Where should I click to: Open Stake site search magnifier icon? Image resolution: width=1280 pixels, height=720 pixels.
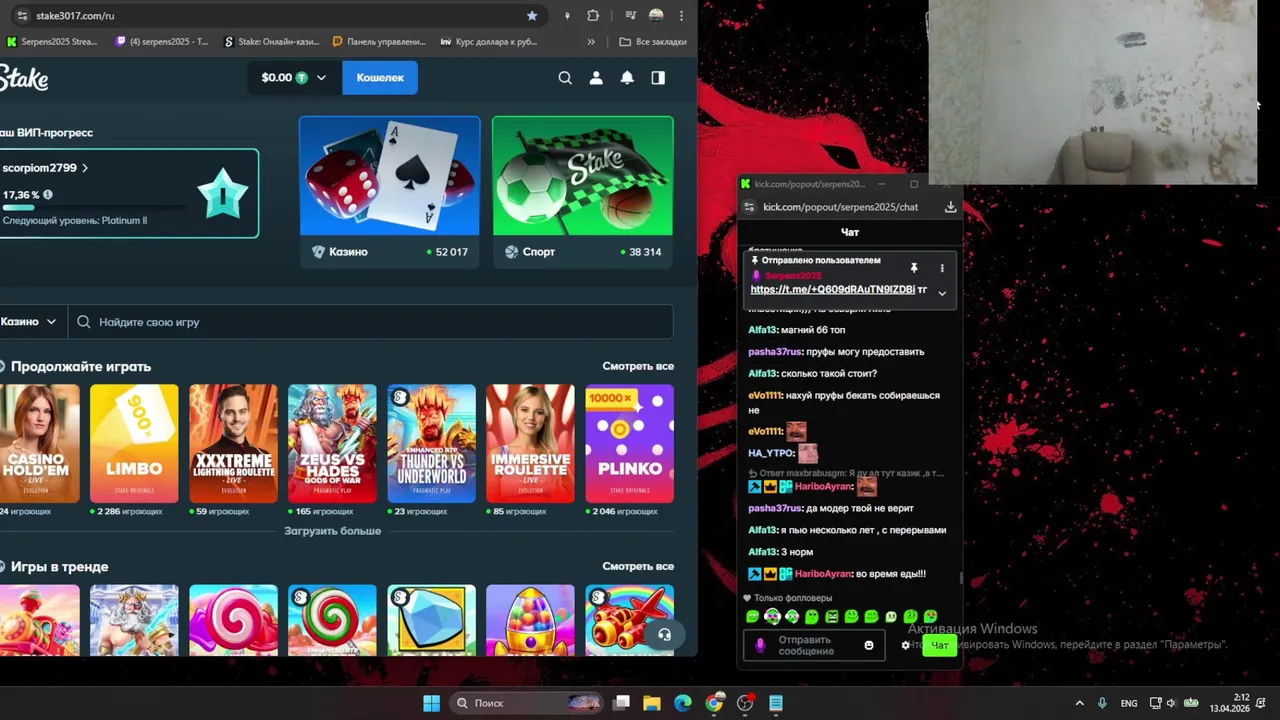(565, 78)
